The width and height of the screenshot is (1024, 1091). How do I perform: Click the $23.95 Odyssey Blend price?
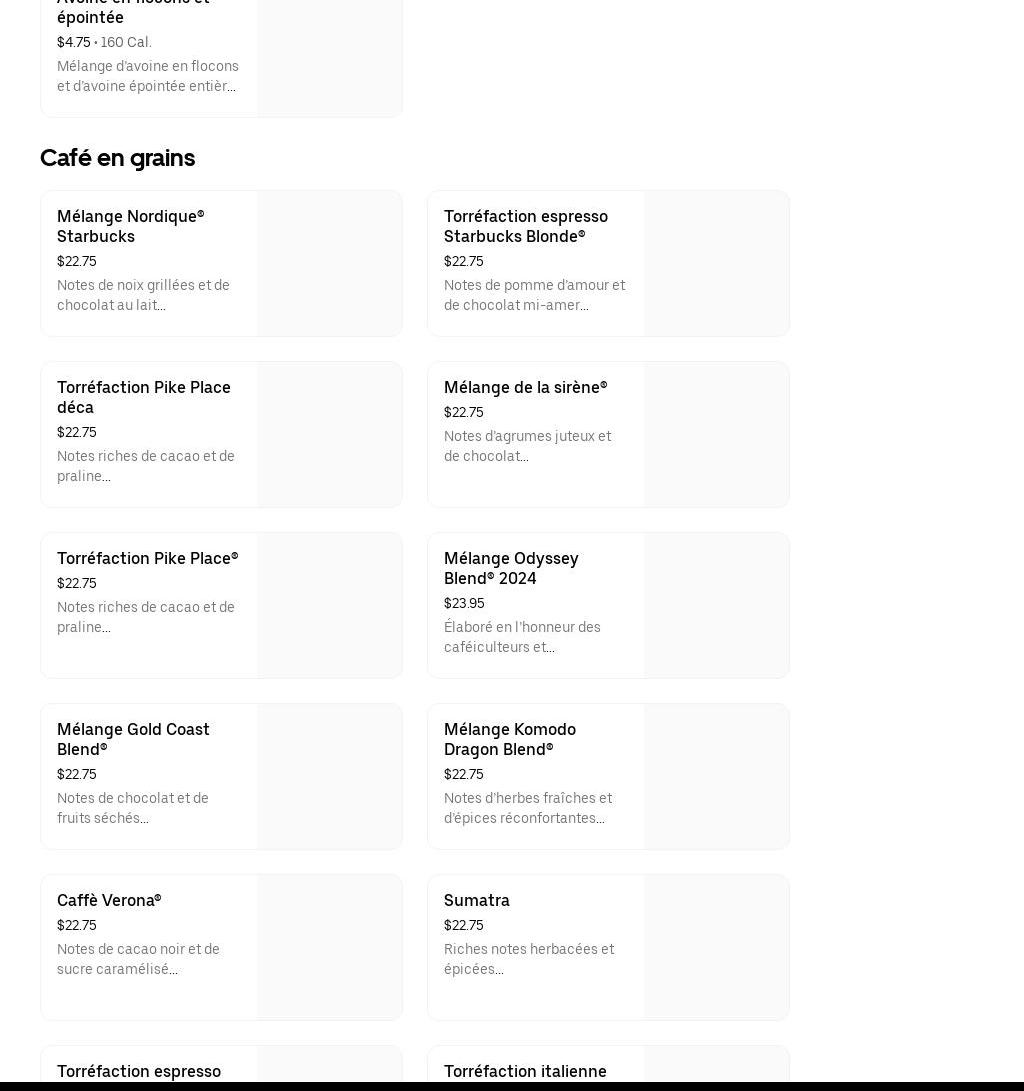point(464,603)
